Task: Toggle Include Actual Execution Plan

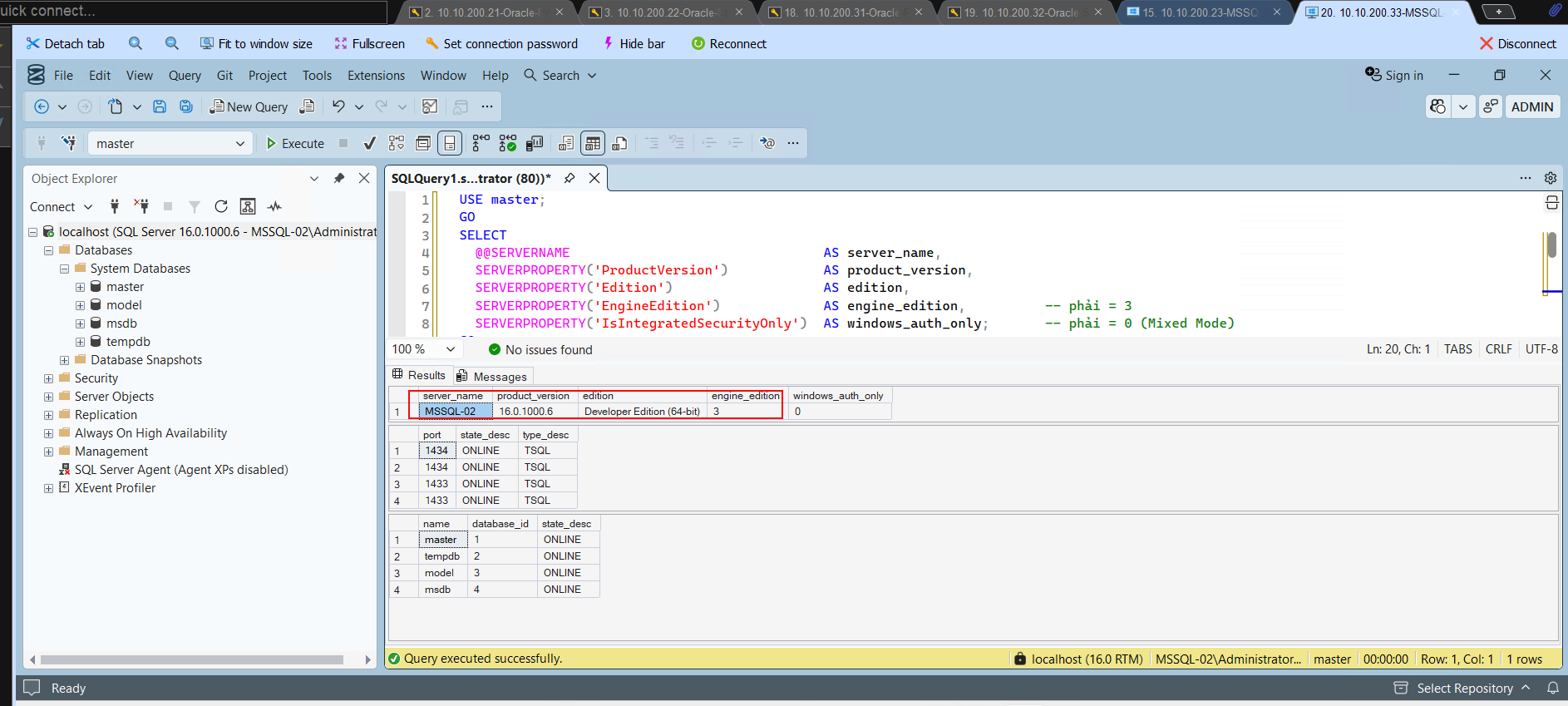Action: coord(481,143)
